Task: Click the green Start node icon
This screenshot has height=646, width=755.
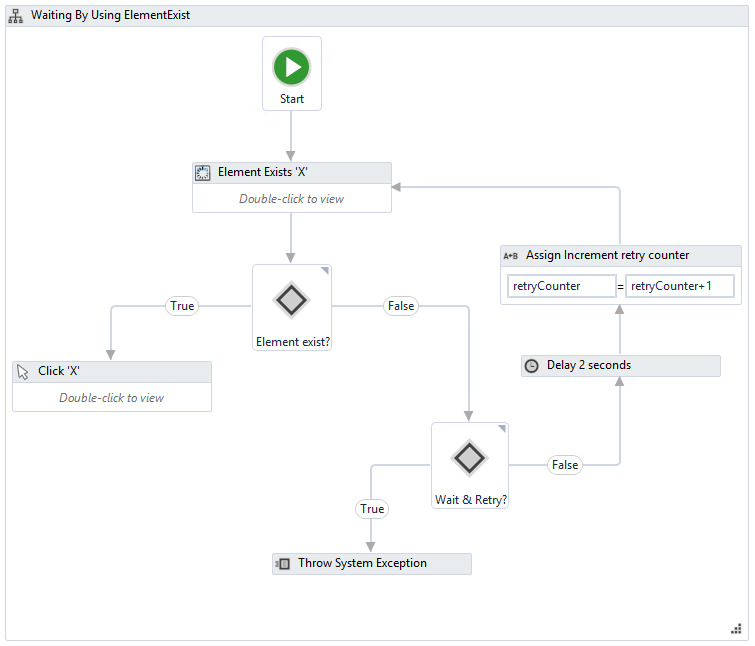Action: (292, 68)
